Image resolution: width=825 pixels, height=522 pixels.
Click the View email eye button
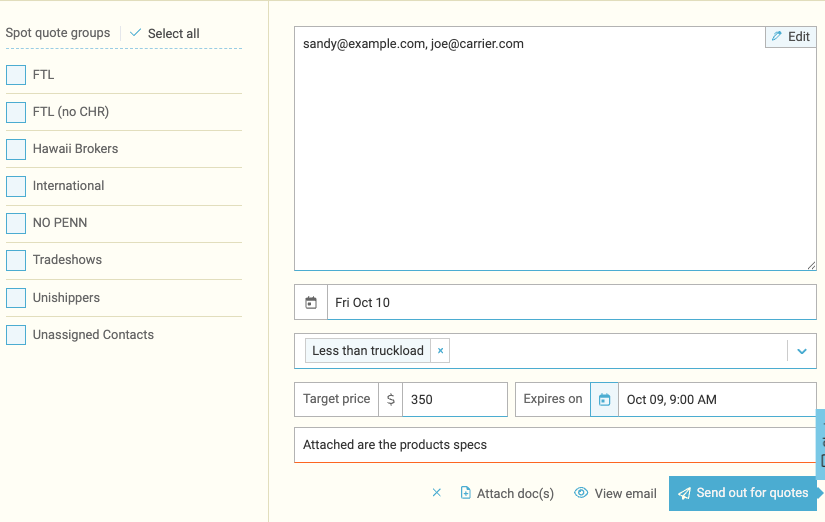tap(615, 493)
